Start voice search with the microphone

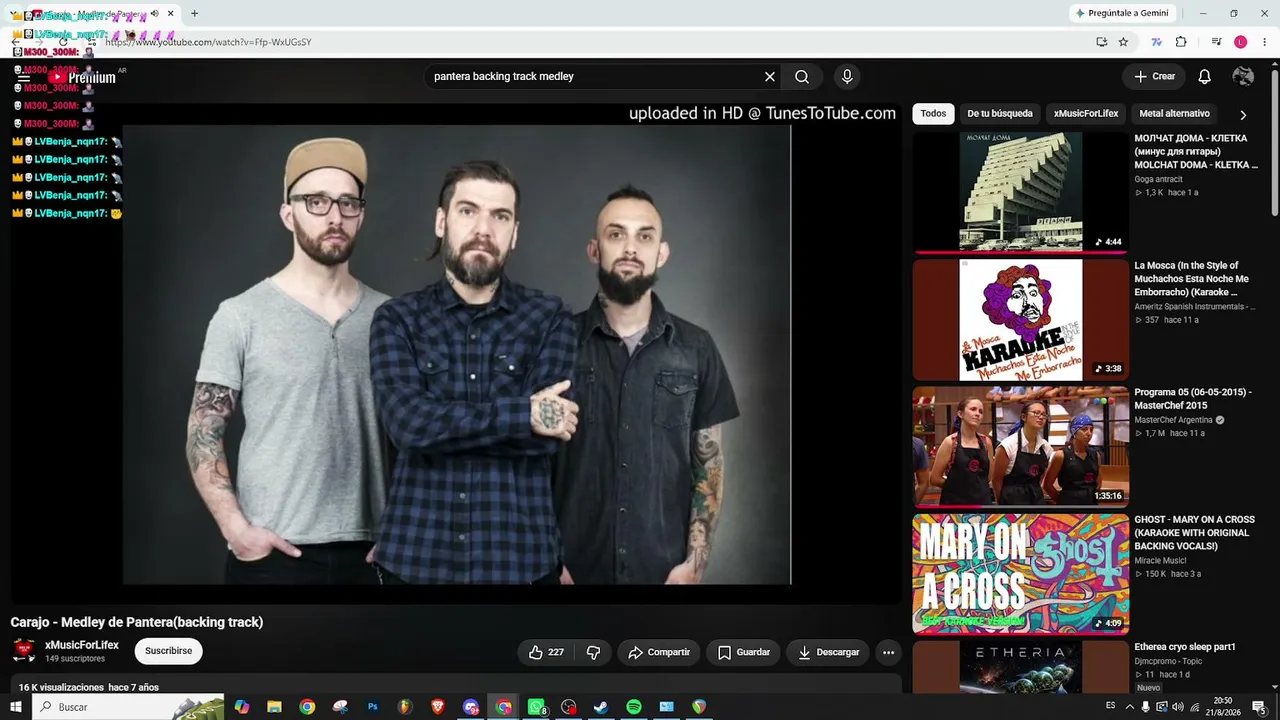pyautogui.click(x=847, y=77)
